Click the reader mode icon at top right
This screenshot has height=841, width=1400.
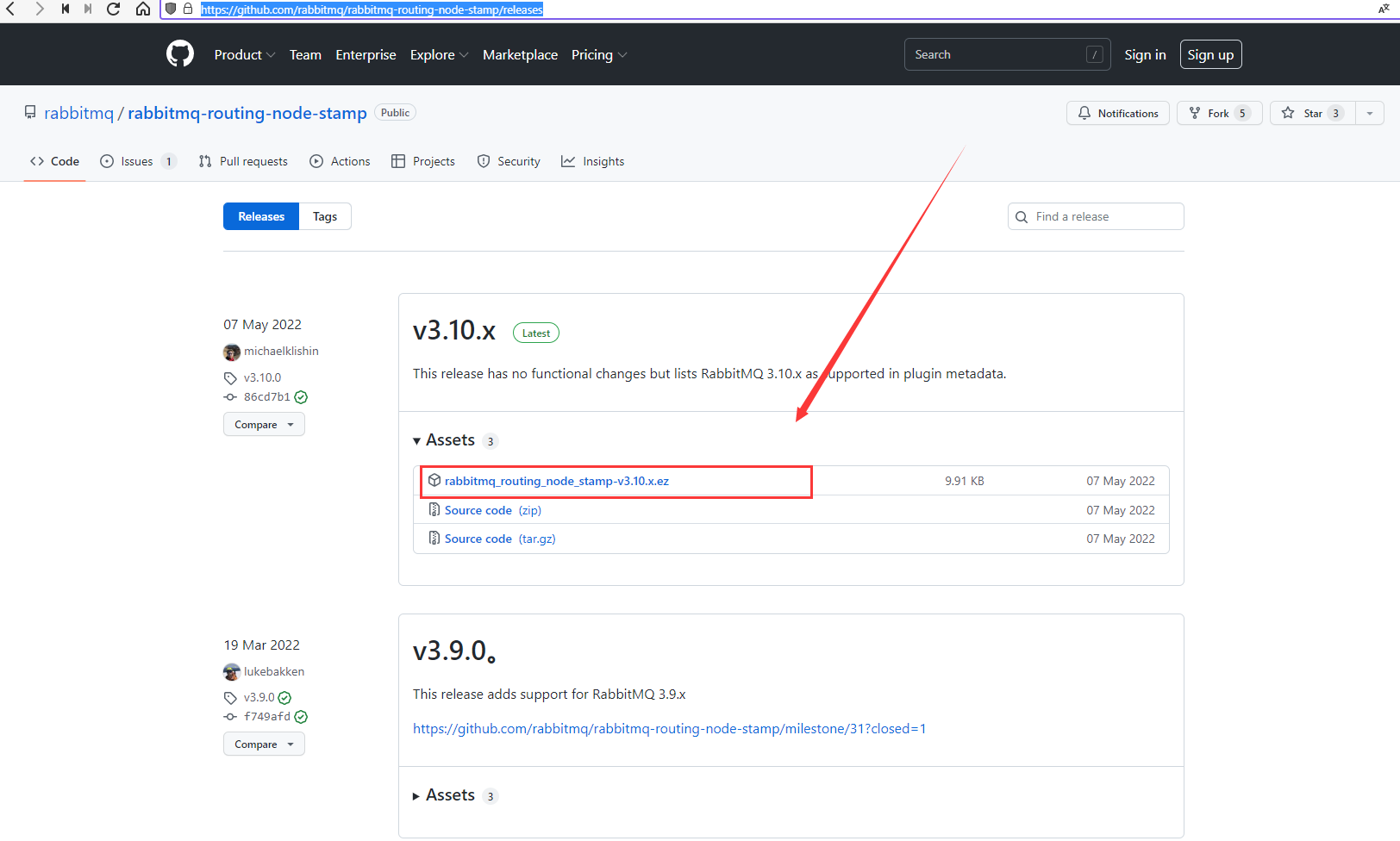[x=1384, y=9]
